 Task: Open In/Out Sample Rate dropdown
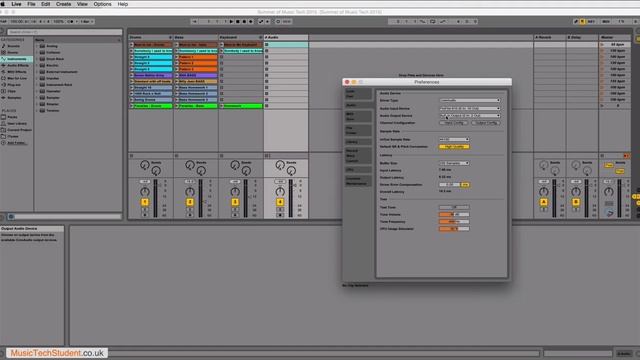click(x=454, y=140)
